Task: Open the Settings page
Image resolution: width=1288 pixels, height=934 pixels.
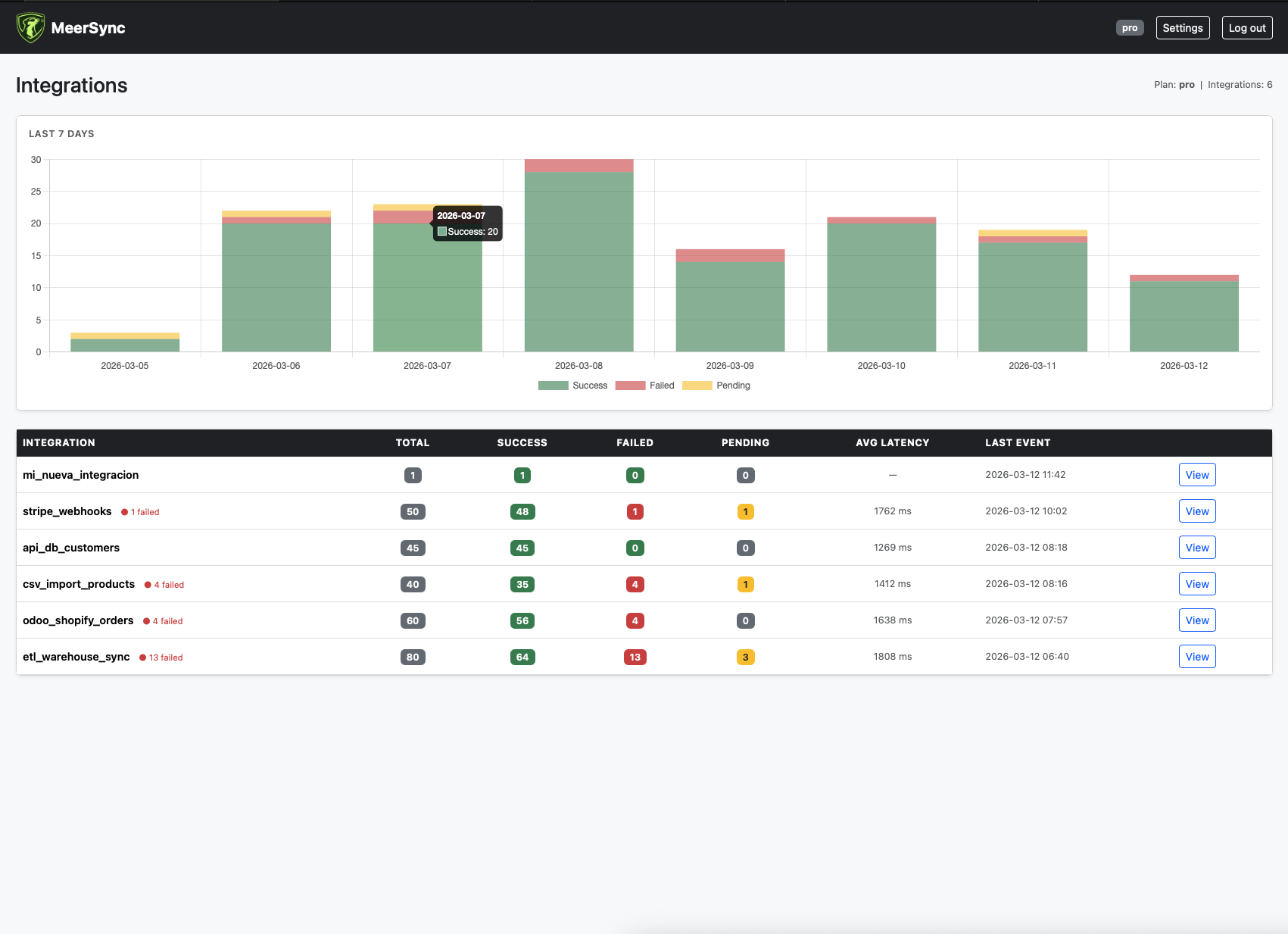Action: (x=1182, y=27)
